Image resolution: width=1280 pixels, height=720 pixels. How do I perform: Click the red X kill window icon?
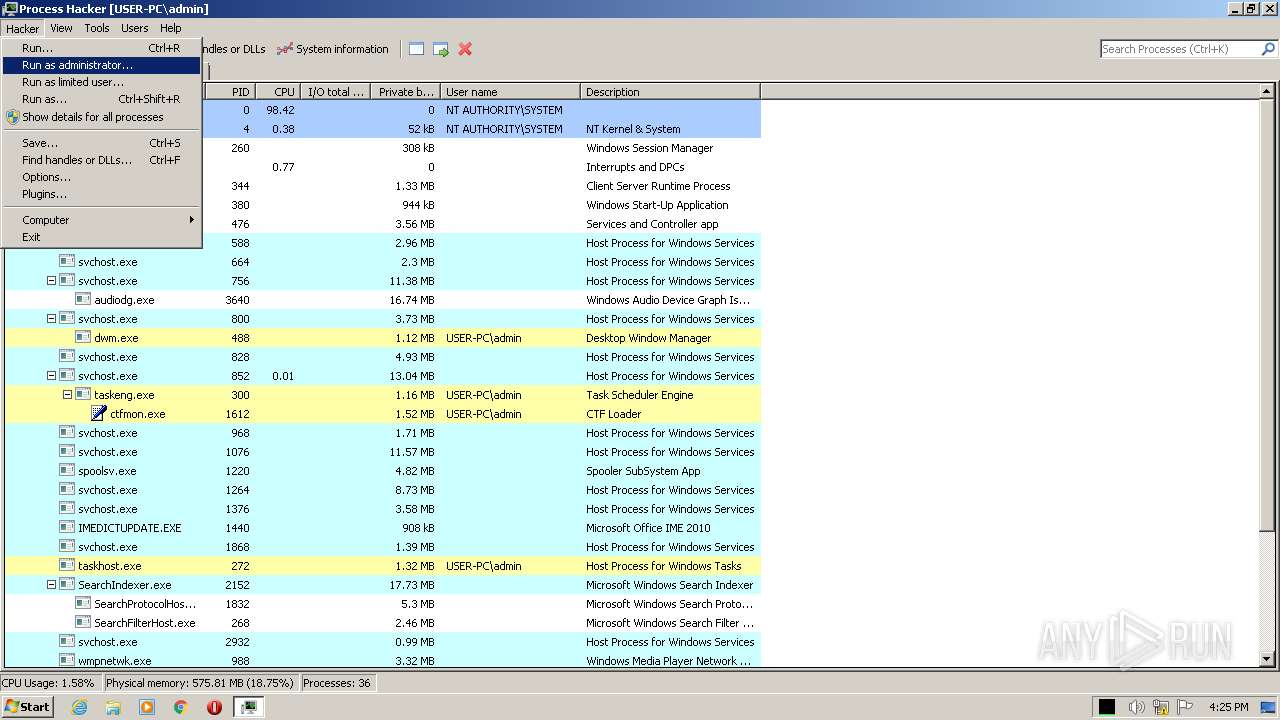pos(465,49)
